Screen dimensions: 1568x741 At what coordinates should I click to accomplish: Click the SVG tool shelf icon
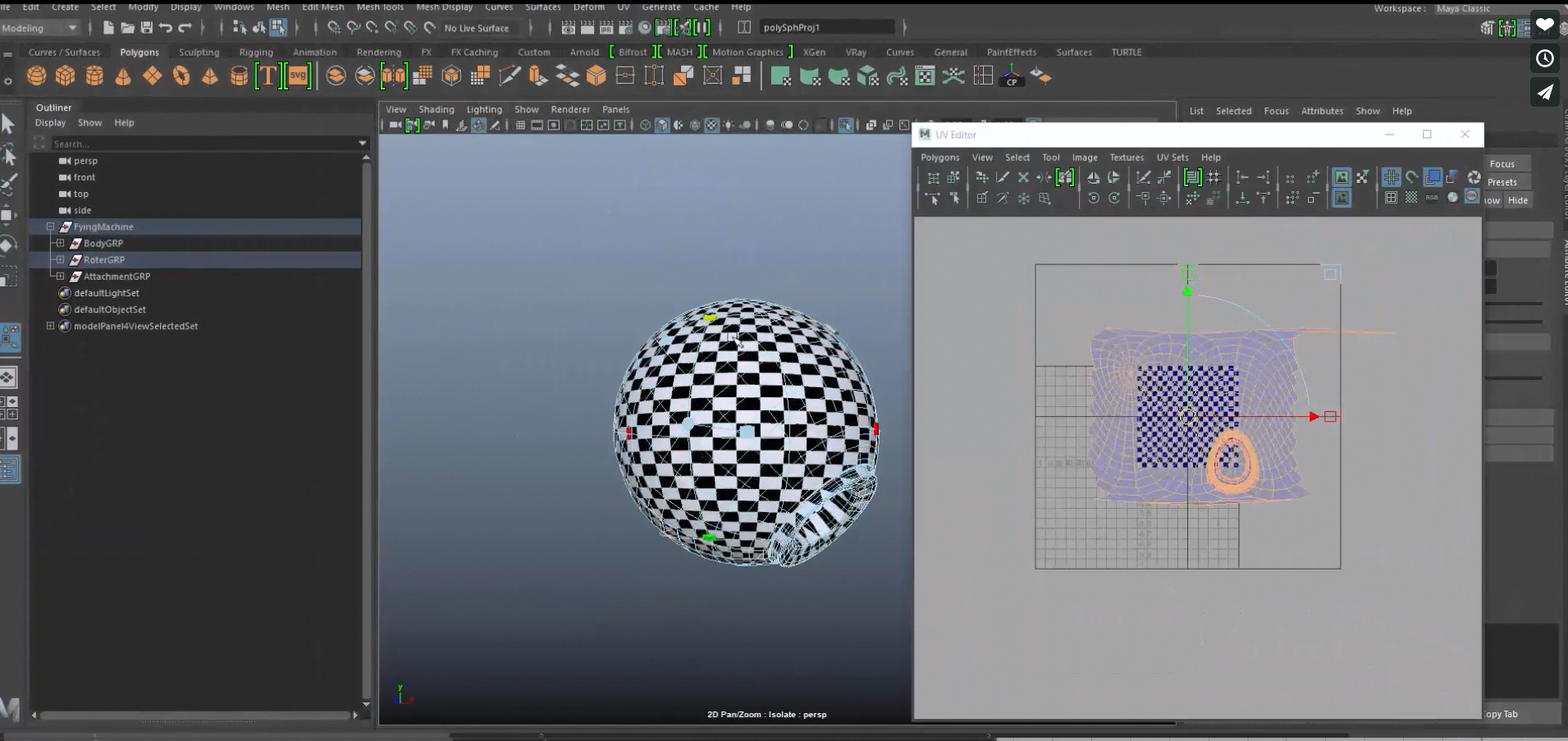298,76
